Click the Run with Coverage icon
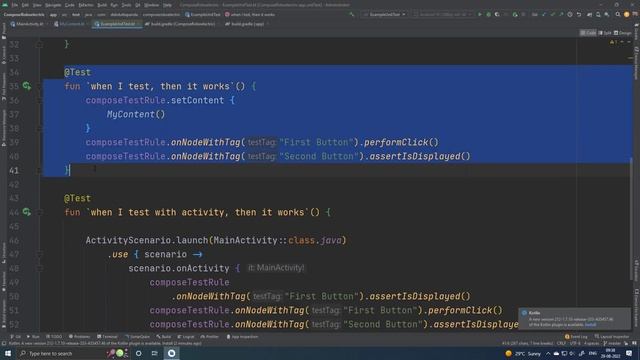The image size is (640, 360). point(497,14)
